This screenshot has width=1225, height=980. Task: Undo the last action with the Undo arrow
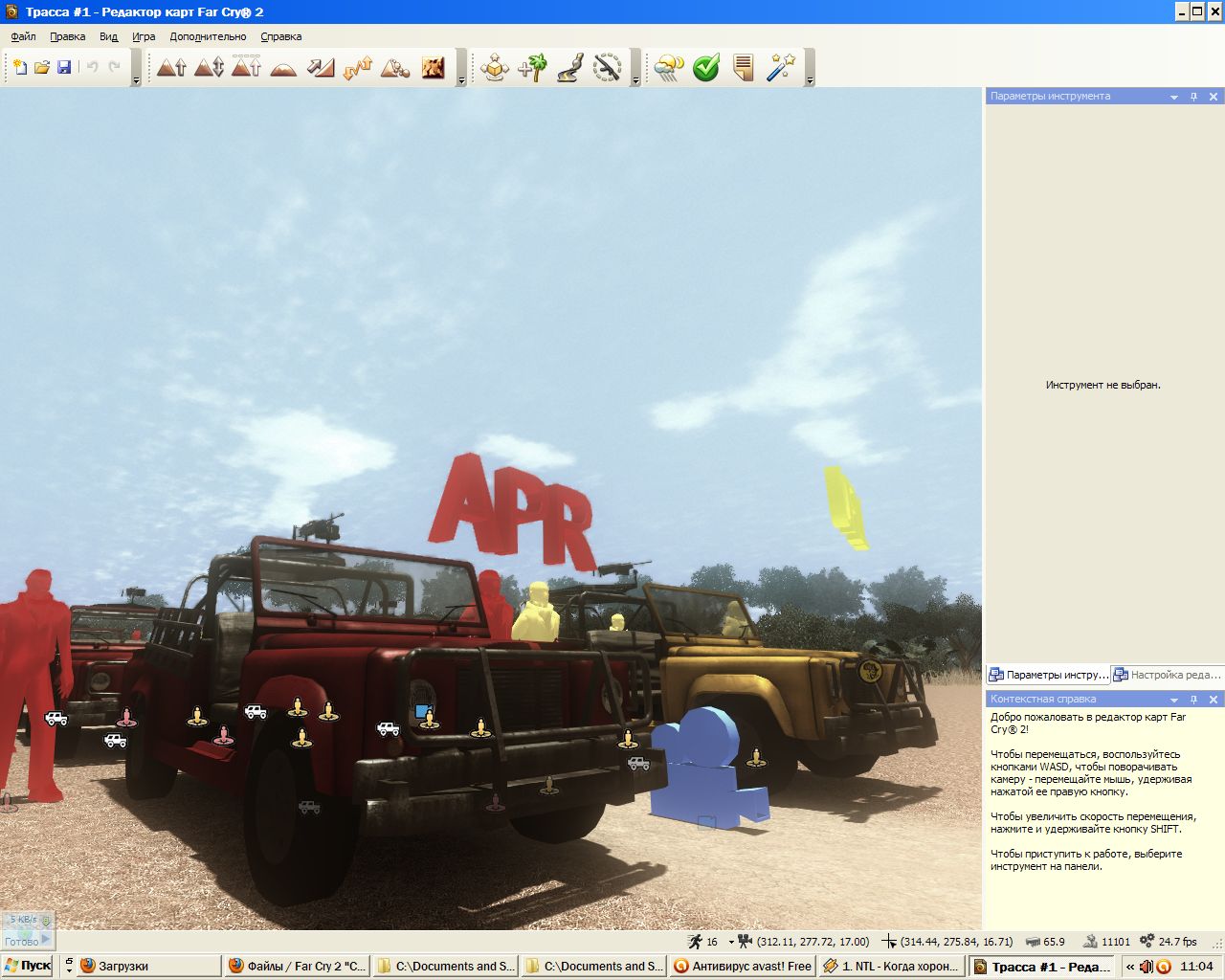pos(93,67)
